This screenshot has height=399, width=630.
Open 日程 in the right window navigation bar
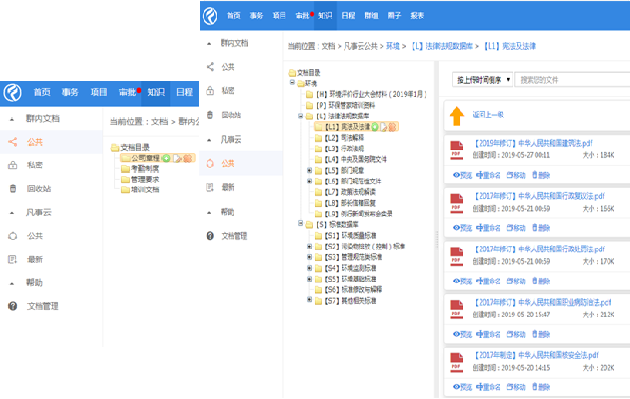348,16
